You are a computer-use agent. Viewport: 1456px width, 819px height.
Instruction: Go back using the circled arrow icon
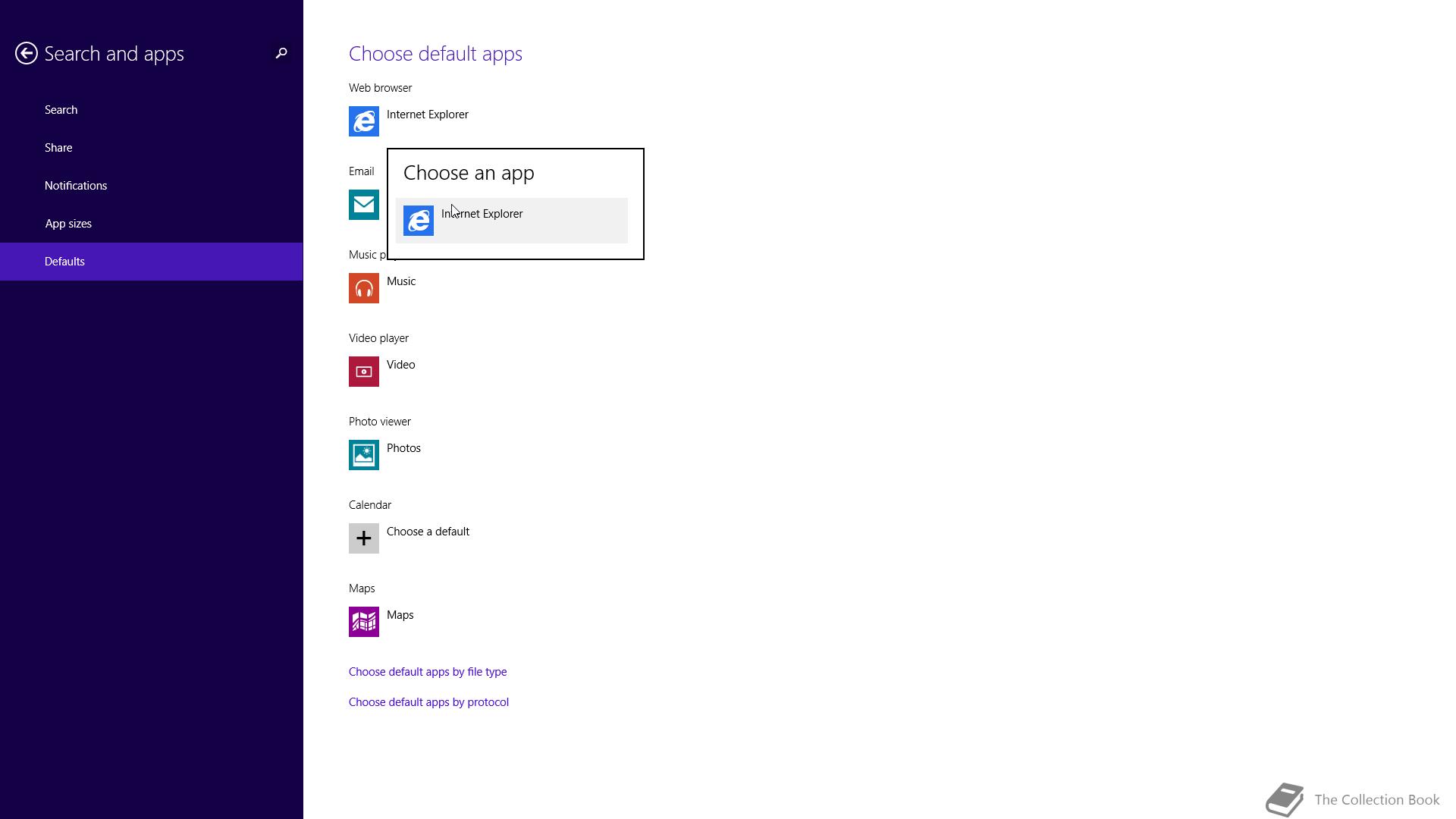coord(27,53)
